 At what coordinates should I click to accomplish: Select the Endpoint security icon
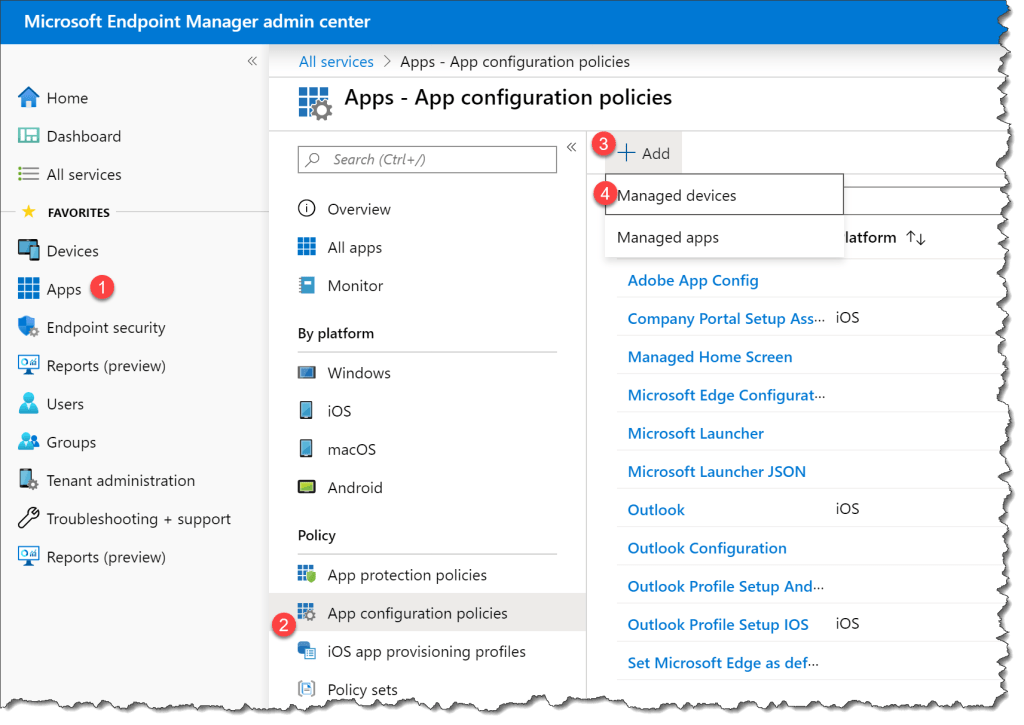coord(27,327)
